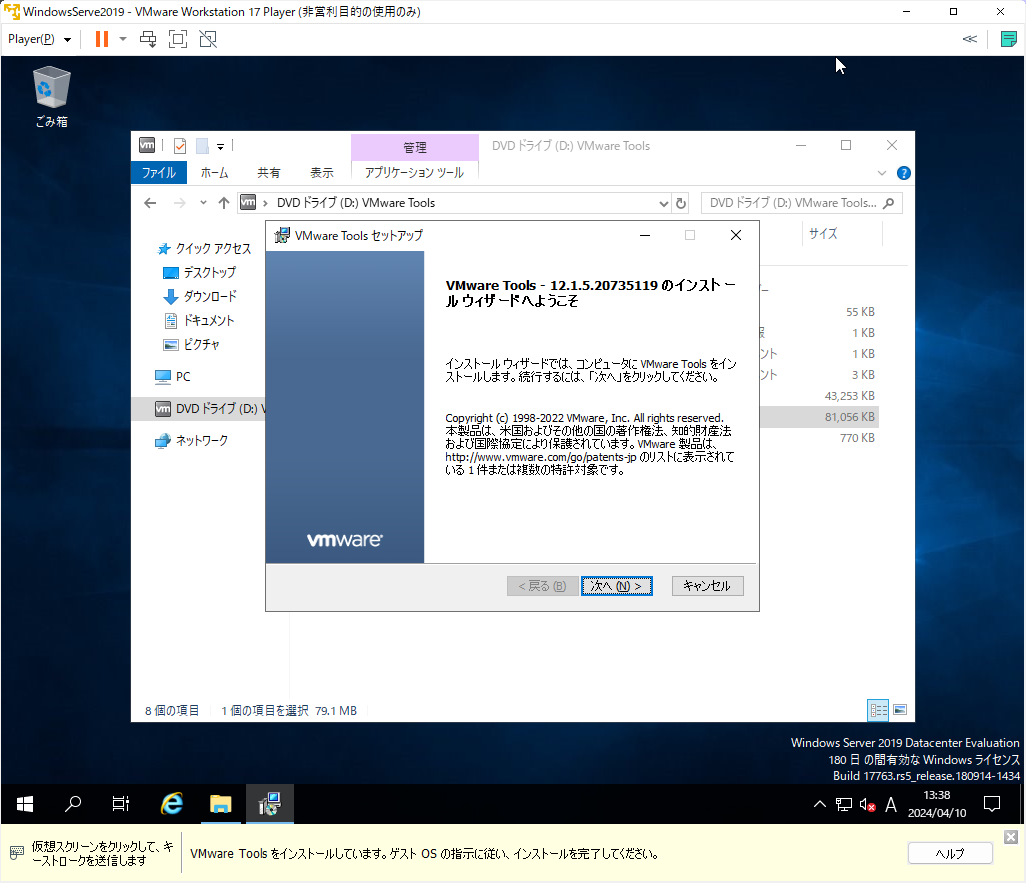
Task: Click the Explorer properties checkmark quick access icon
Action: [x=180, y=146]
